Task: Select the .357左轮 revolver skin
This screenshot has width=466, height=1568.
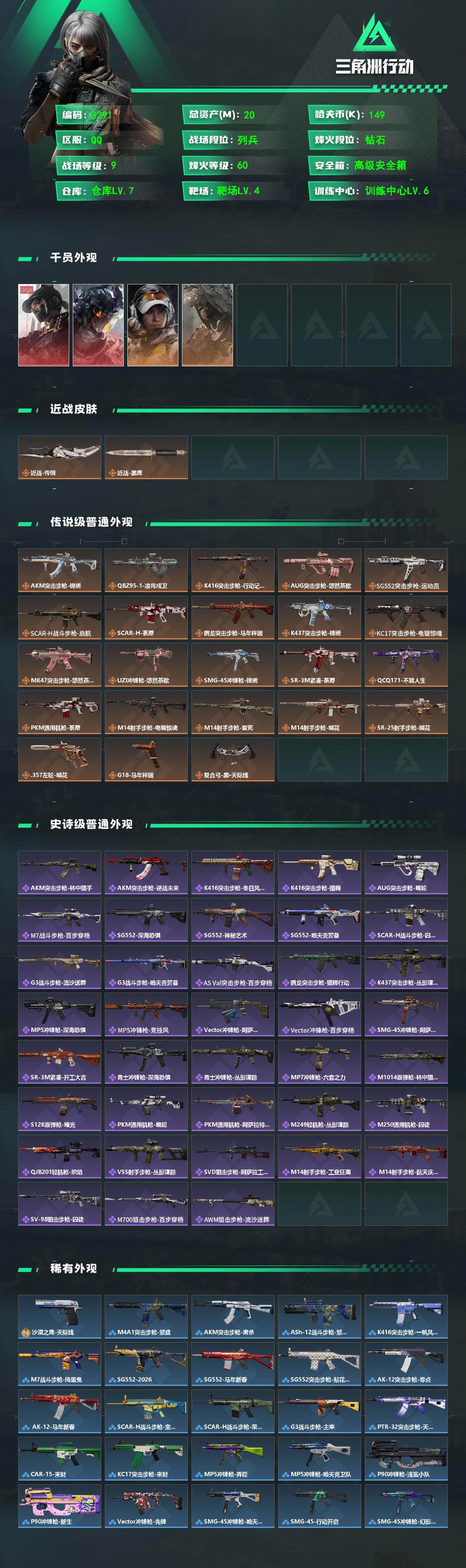Action: click(x=60, y=760)
